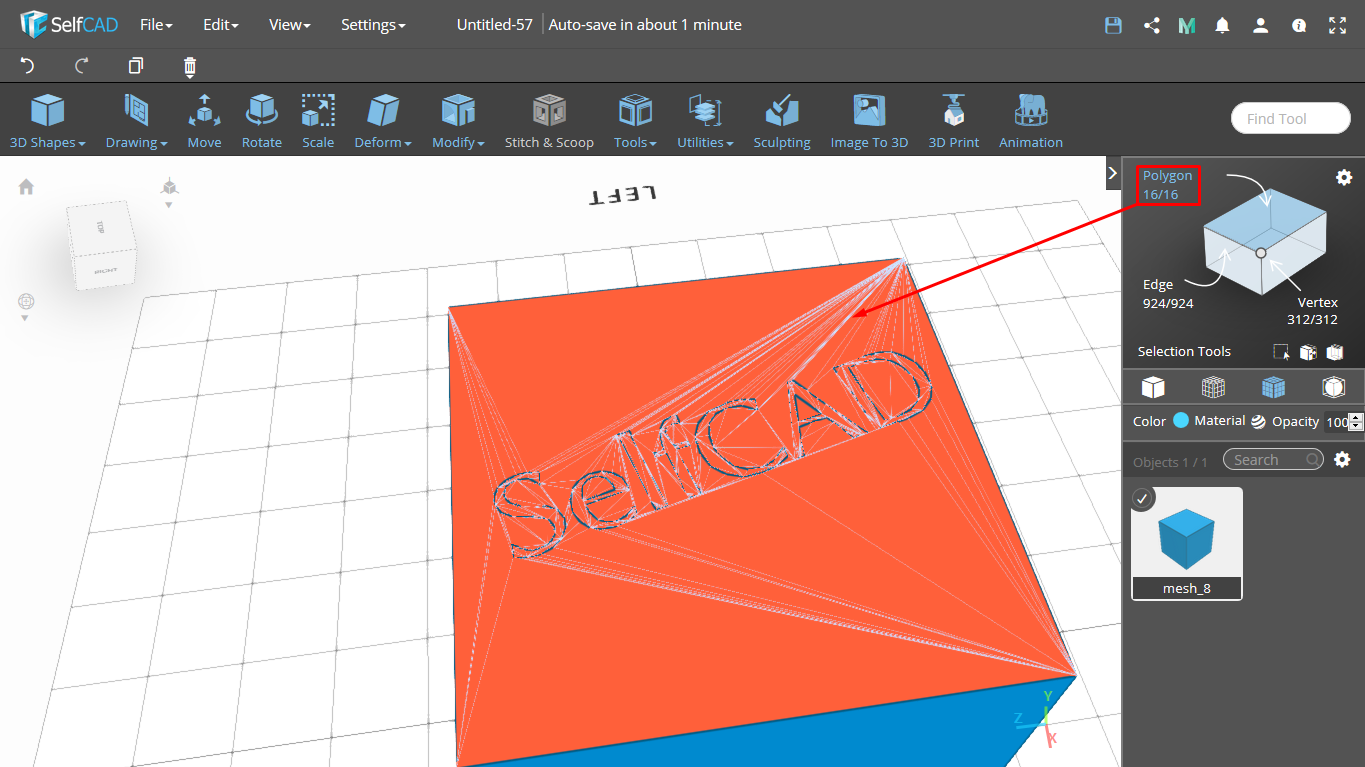Switch to wireframe view mode

[x=1213, y=387]
